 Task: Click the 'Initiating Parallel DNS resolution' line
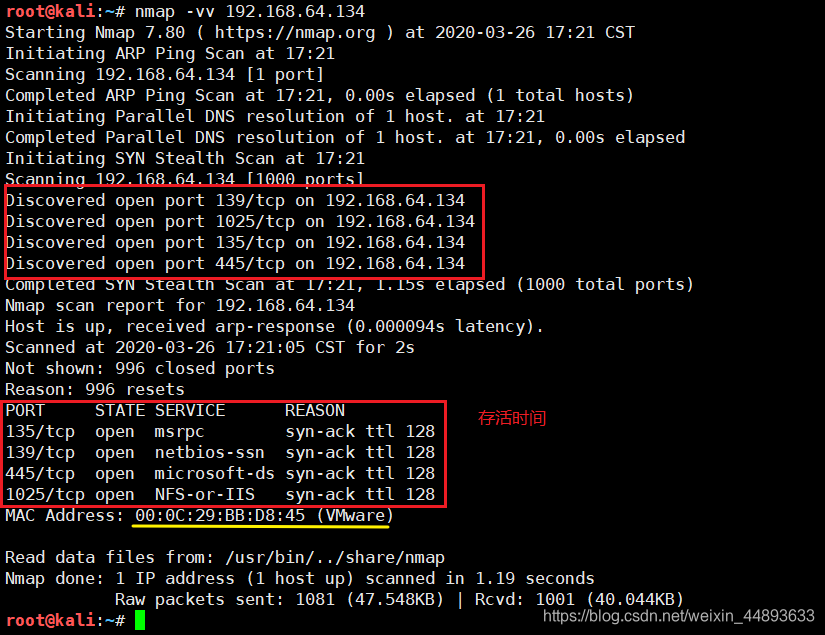tap(275, 117)
